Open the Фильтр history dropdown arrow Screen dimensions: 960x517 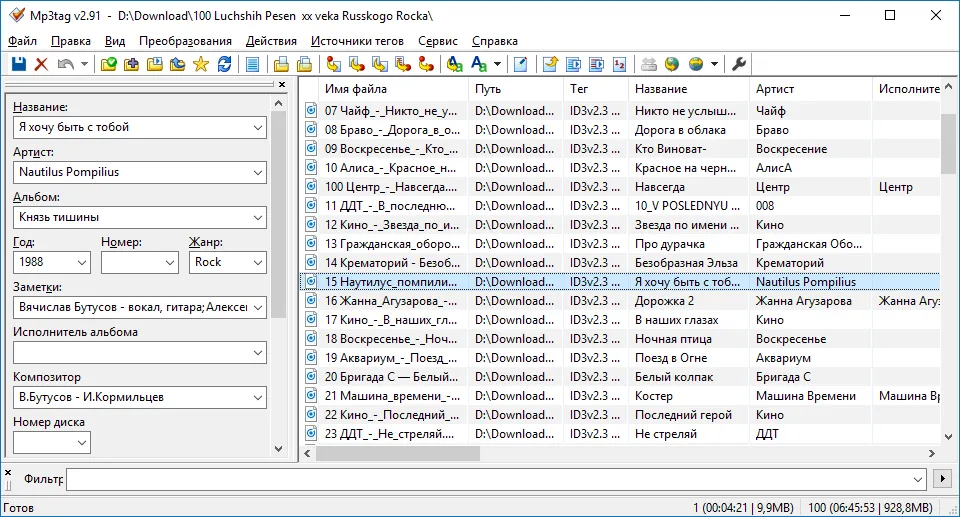[918, 479]
